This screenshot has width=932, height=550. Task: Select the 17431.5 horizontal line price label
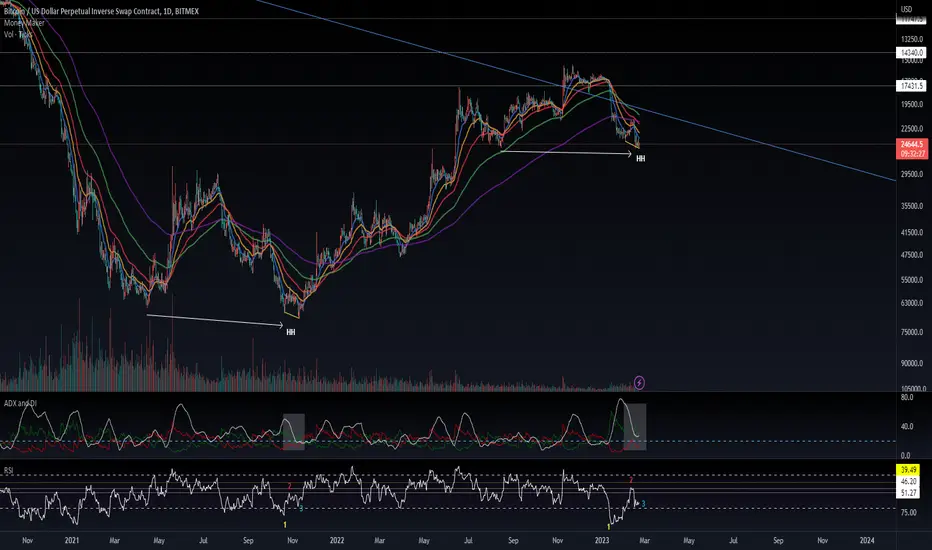click(x=912, y=86)
